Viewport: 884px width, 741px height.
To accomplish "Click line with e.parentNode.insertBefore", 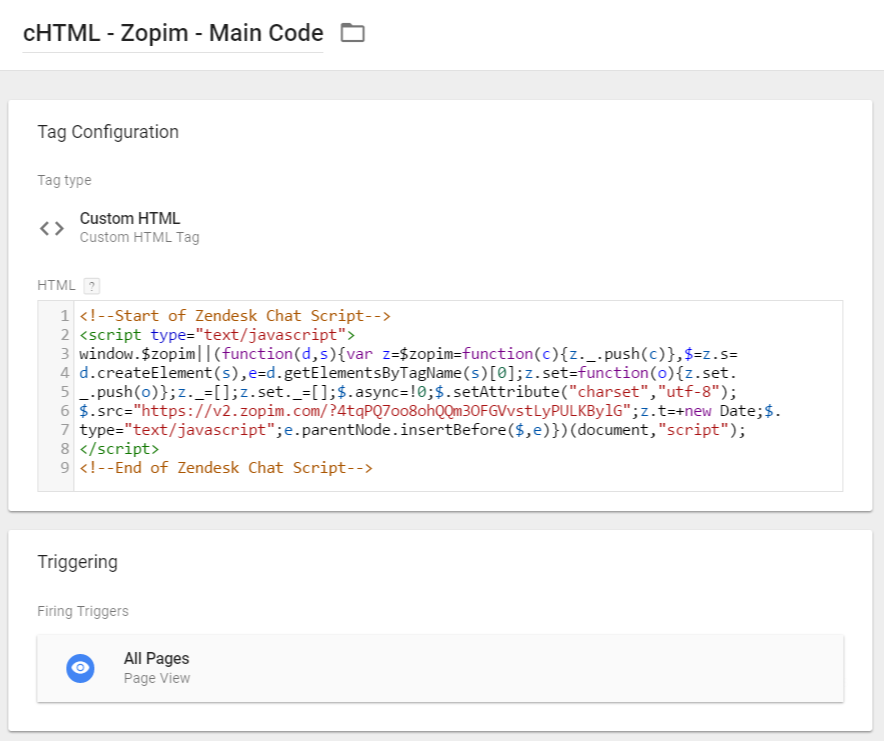I will point(413,430).
